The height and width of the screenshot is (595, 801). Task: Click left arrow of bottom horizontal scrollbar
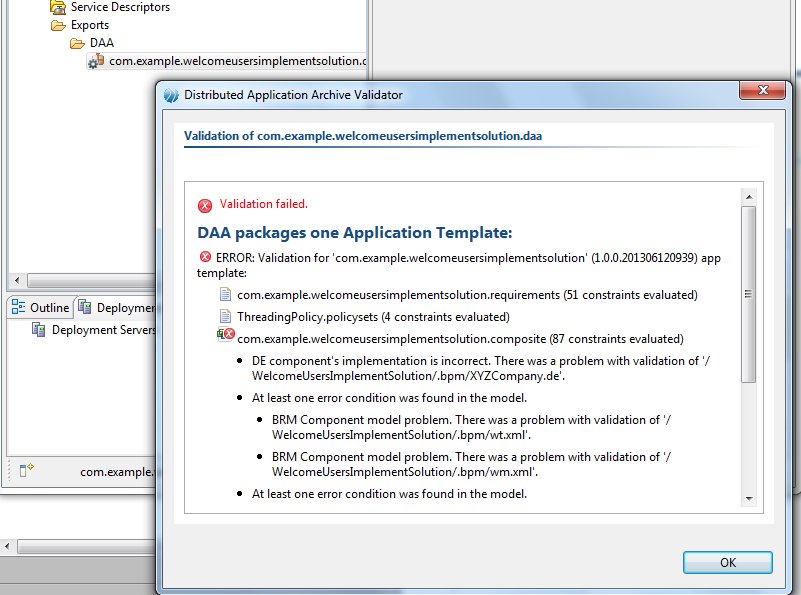[7, 546]
